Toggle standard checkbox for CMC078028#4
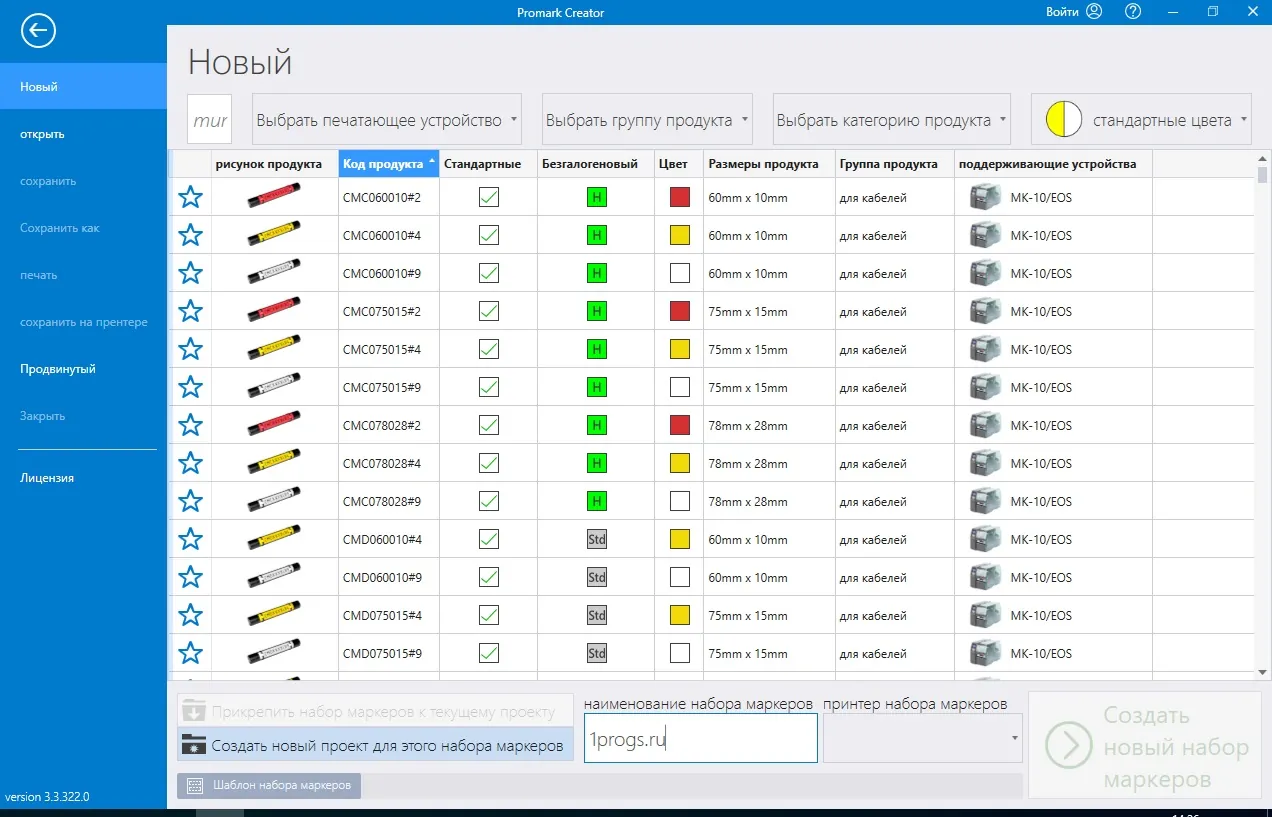 489,463
